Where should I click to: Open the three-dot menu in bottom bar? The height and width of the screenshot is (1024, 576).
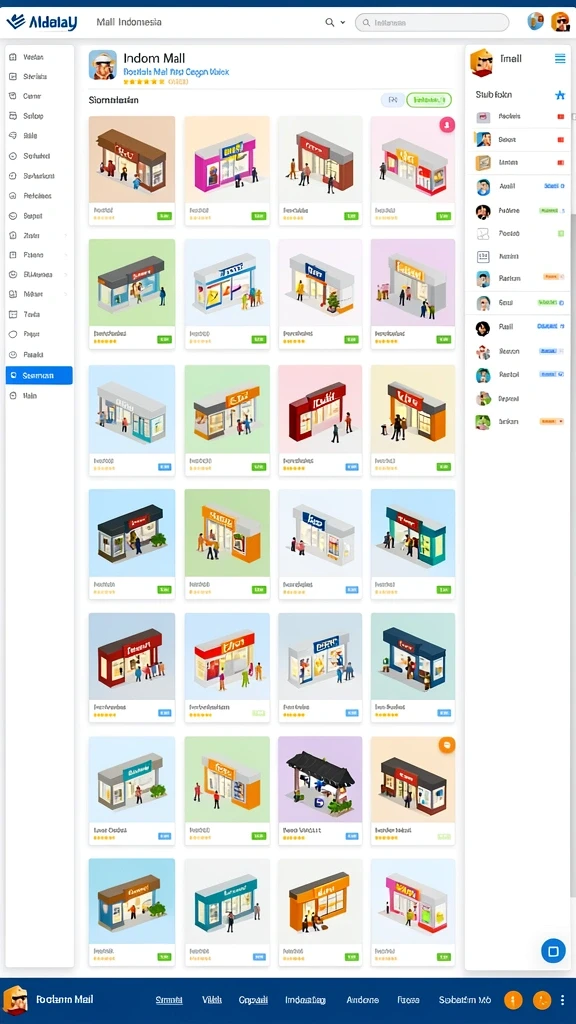coord(563,1000)
